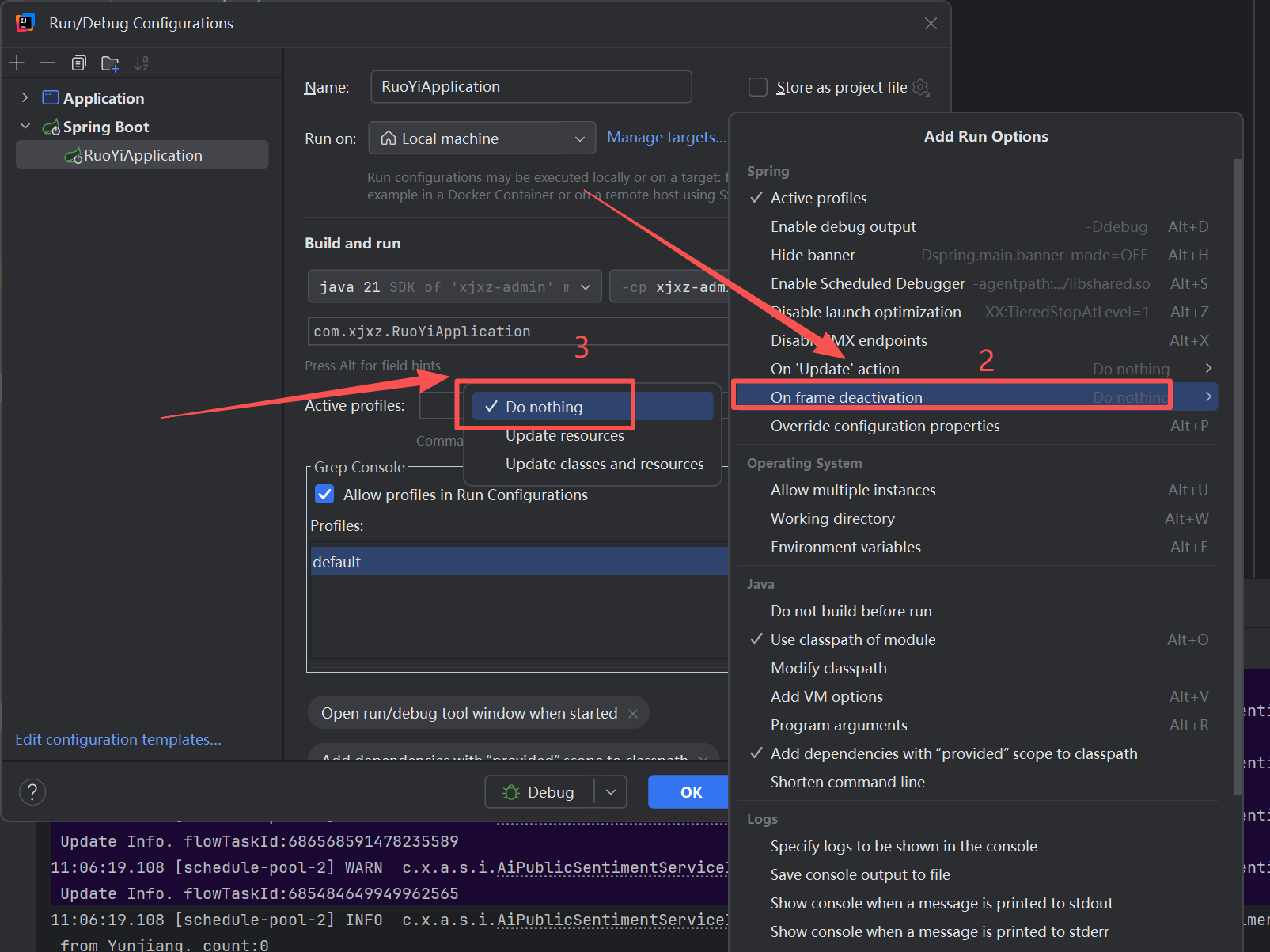Screen dimensions: 1270x952
Task: Click the Application type icon in the tree
Action: 51,98
